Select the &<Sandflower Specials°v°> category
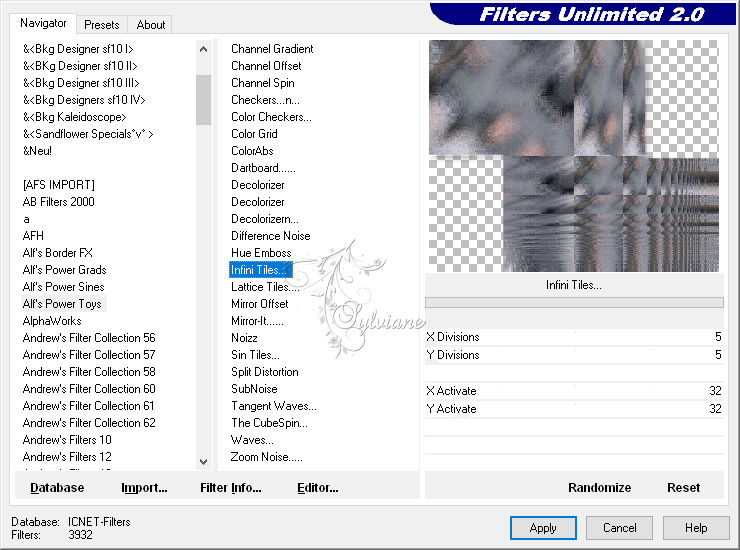The height and width of the screenshot is (550, 740). pyautogui.click(x=88, y=134)
